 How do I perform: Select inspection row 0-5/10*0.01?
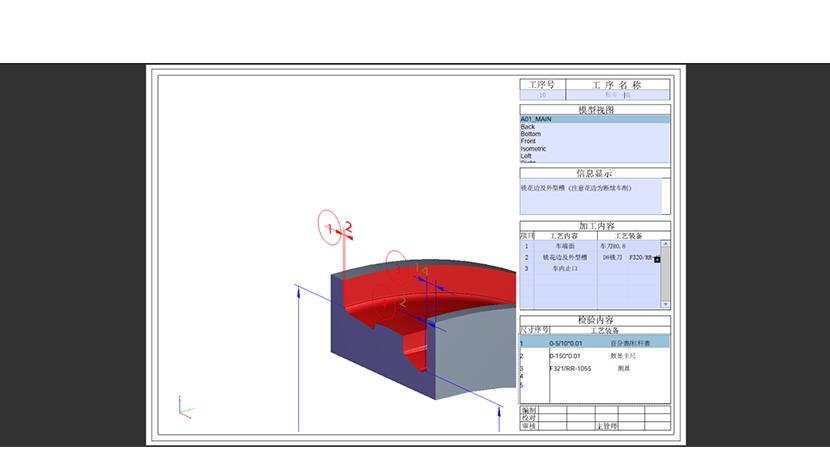566,344
